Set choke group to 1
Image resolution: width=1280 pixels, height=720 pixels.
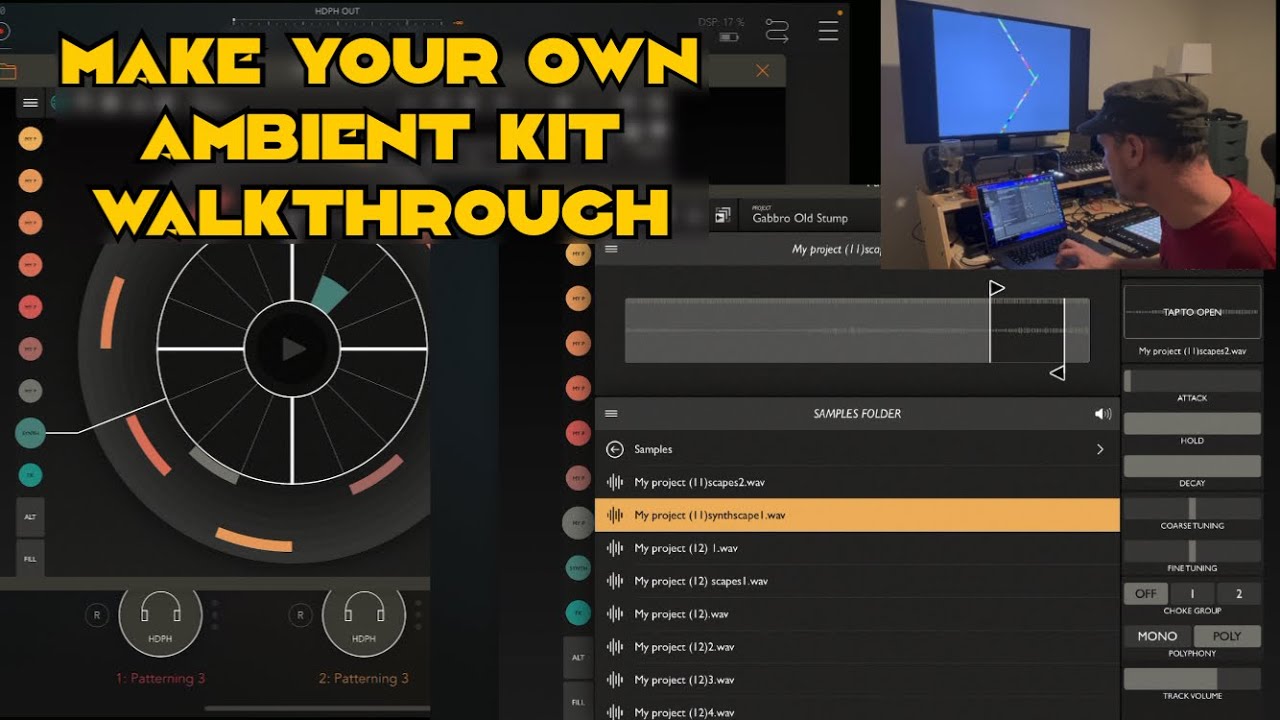pyautogui.click(x=1192, y=593)
